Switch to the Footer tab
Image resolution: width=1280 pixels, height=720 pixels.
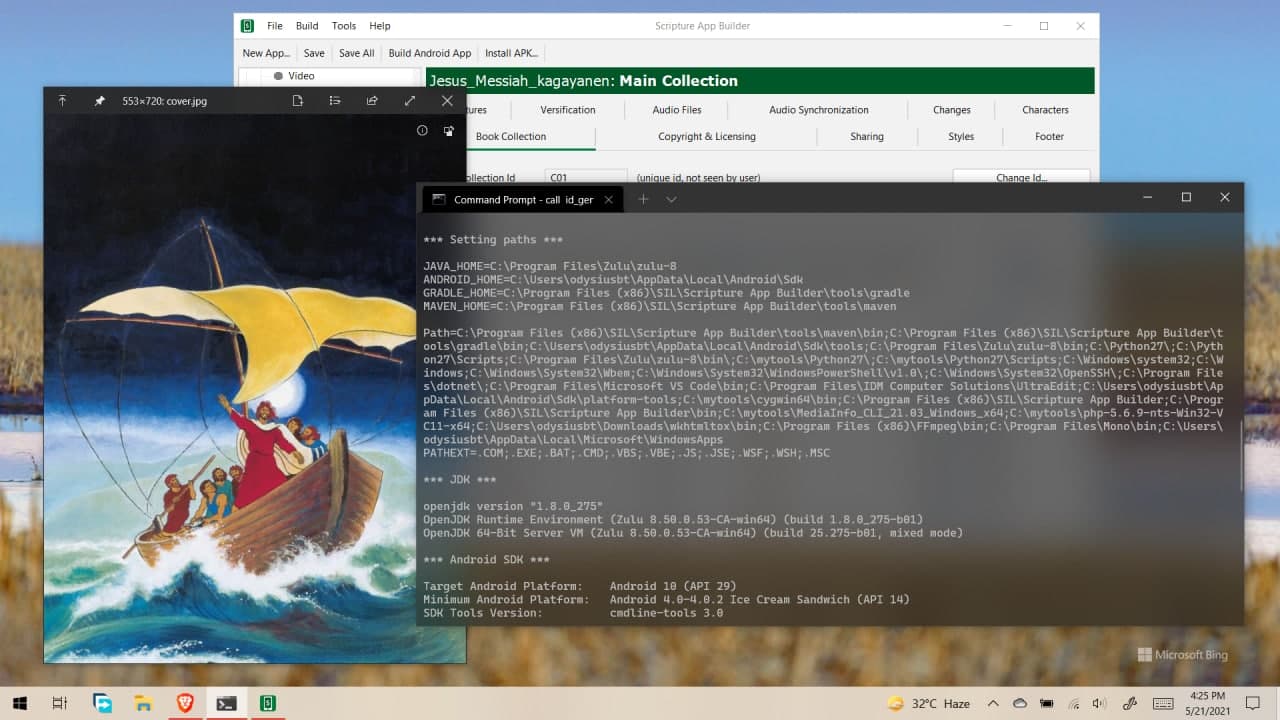coord(1049,137)
